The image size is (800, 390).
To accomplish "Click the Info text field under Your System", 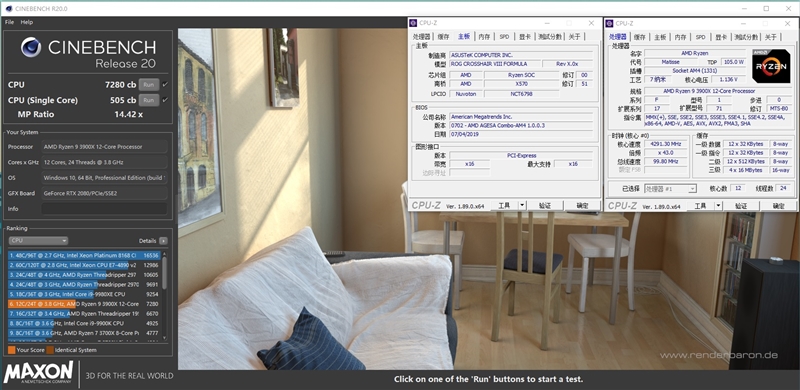I will click(104, 208).
